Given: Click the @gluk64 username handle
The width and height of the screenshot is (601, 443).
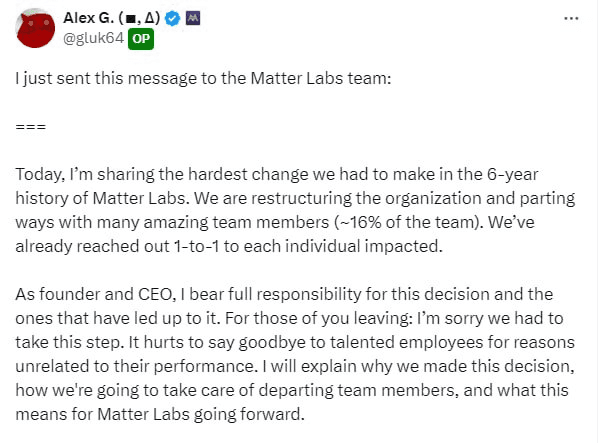Looking at the screenshot, I should click(x=93, y=38).
